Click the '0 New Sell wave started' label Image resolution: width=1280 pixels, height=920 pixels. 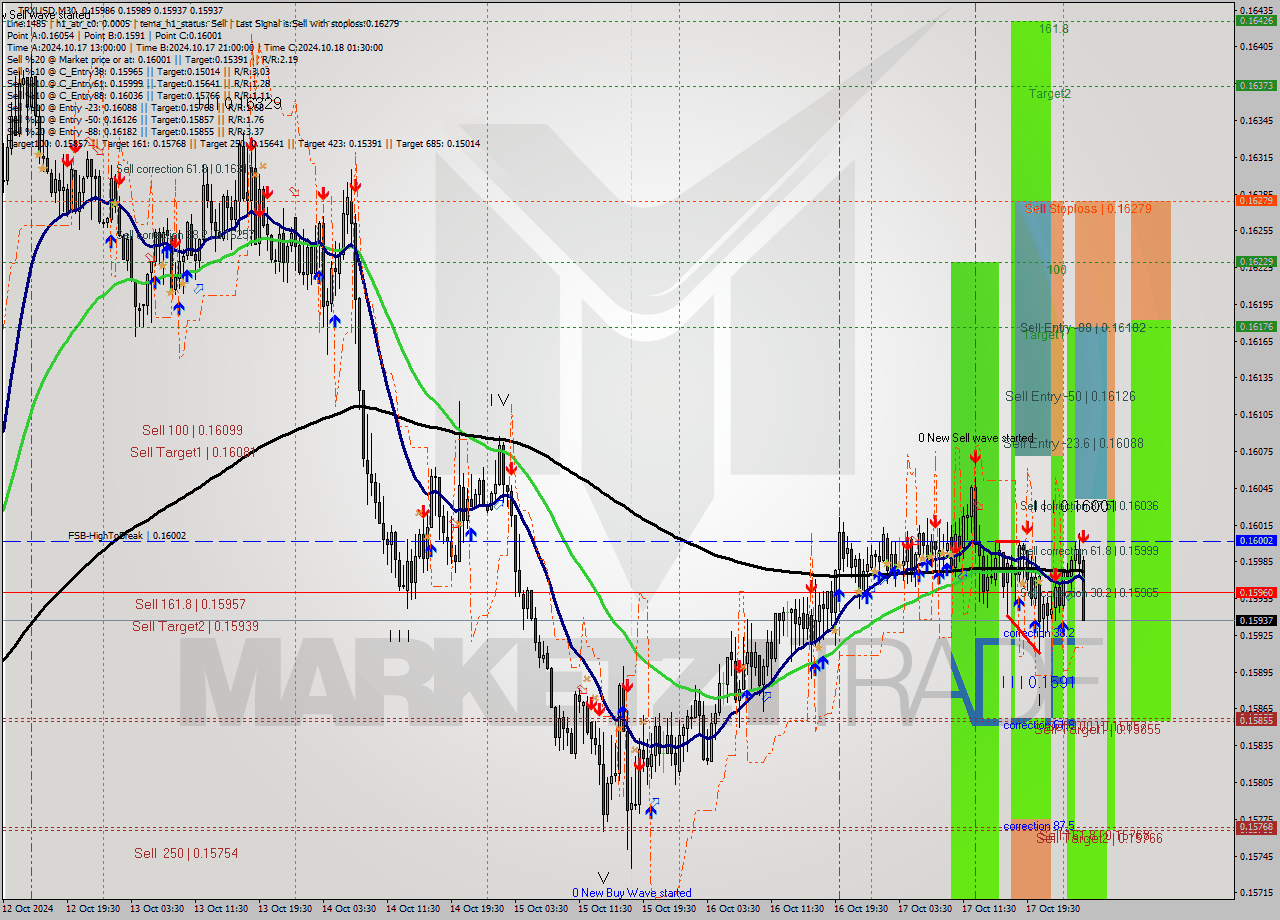coord(976,438)
